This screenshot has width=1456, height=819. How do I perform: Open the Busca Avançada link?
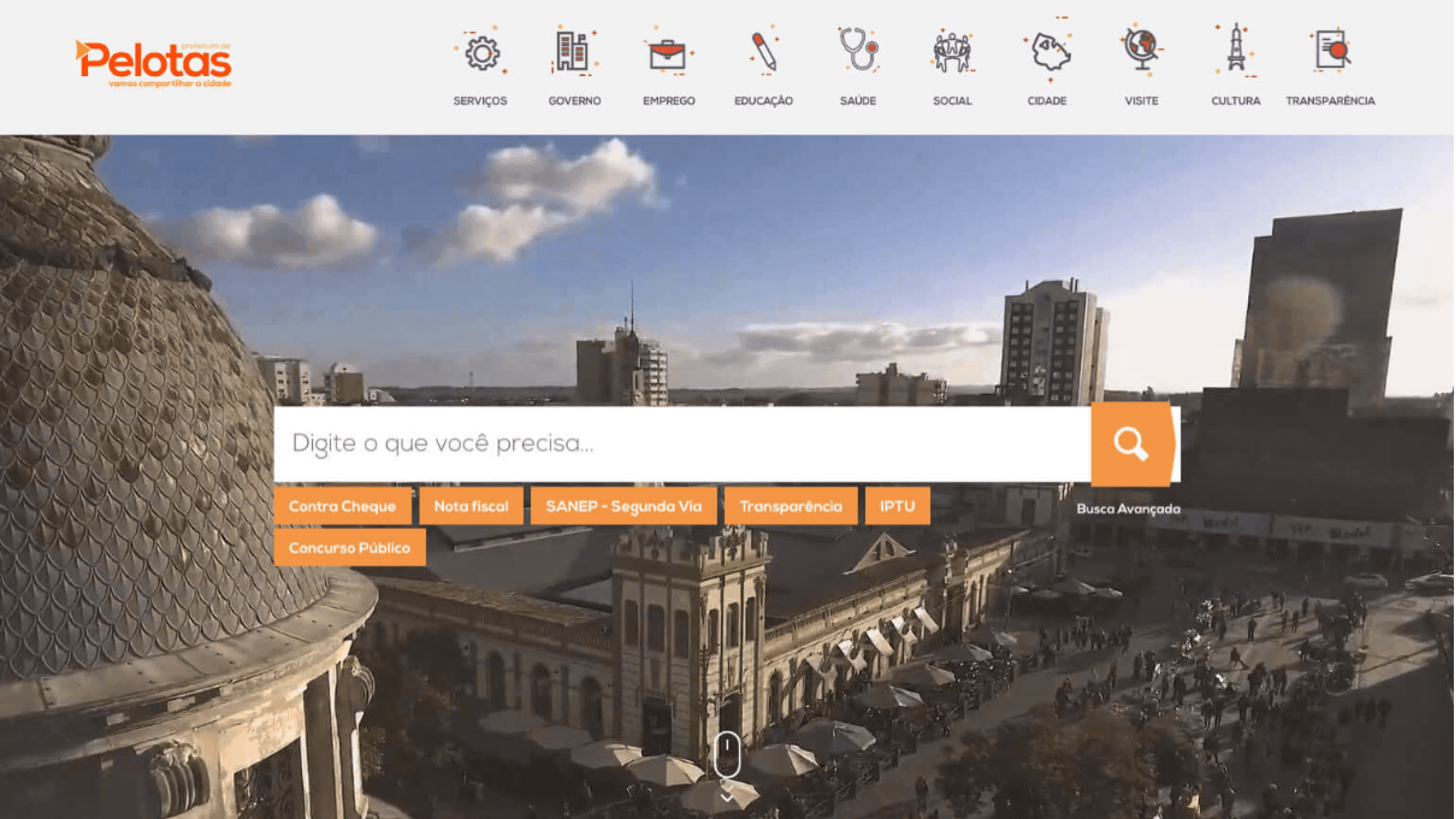[x=1129, y=509]
